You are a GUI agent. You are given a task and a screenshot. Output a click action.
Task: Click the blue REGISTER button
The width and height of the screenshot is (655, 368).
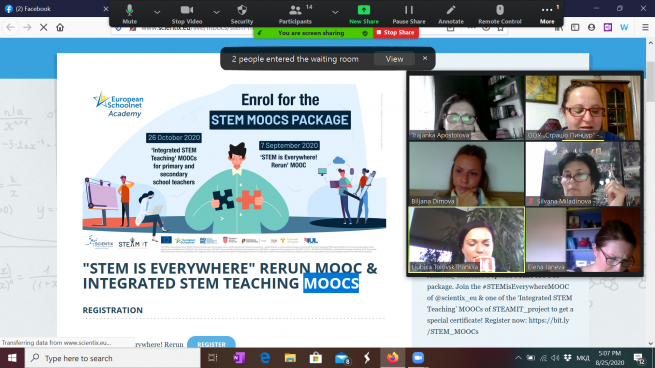click(211, 343)
